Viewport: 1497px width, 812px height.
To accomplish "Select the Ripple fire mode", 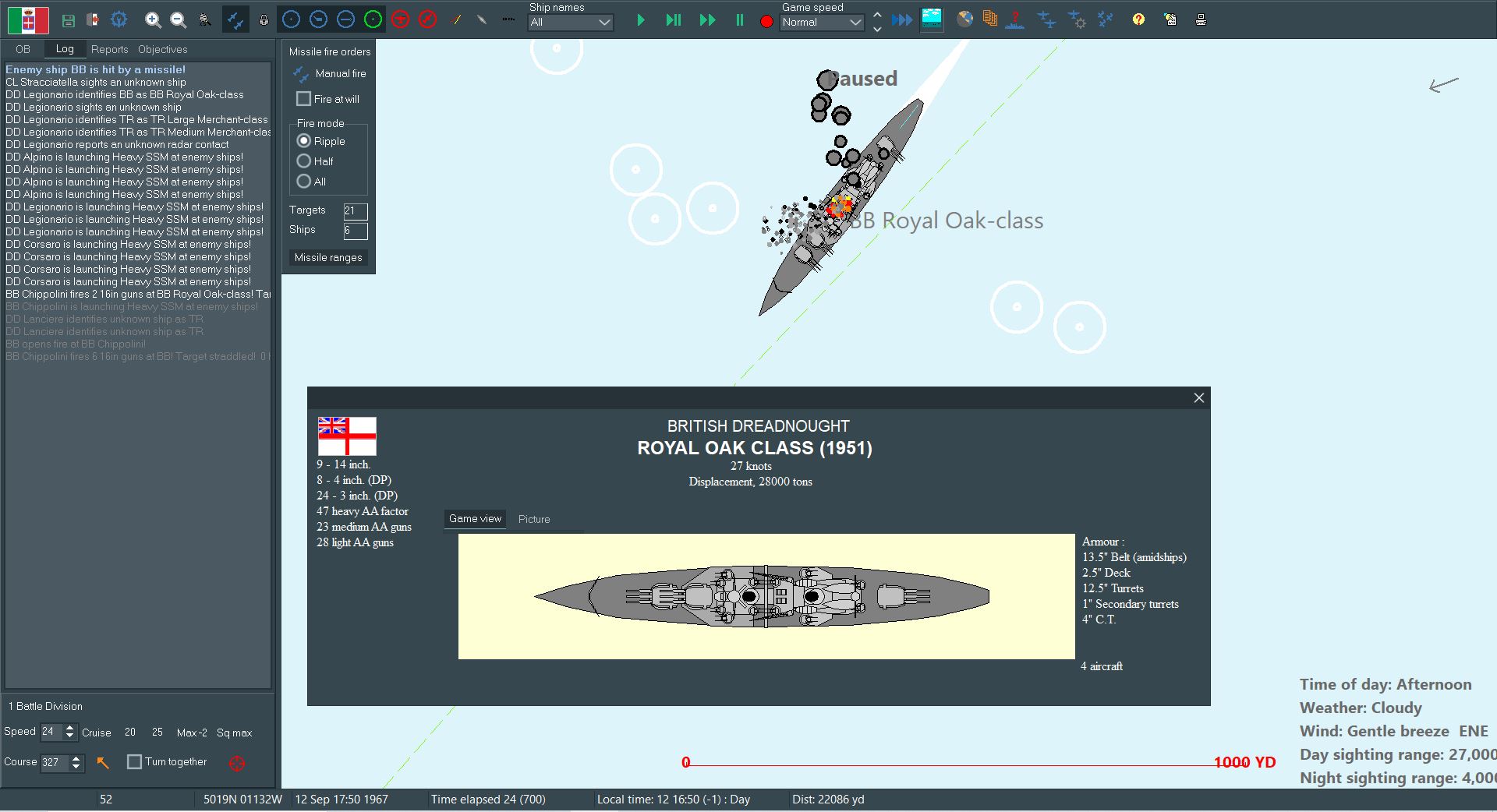I will tap(304, 141).
